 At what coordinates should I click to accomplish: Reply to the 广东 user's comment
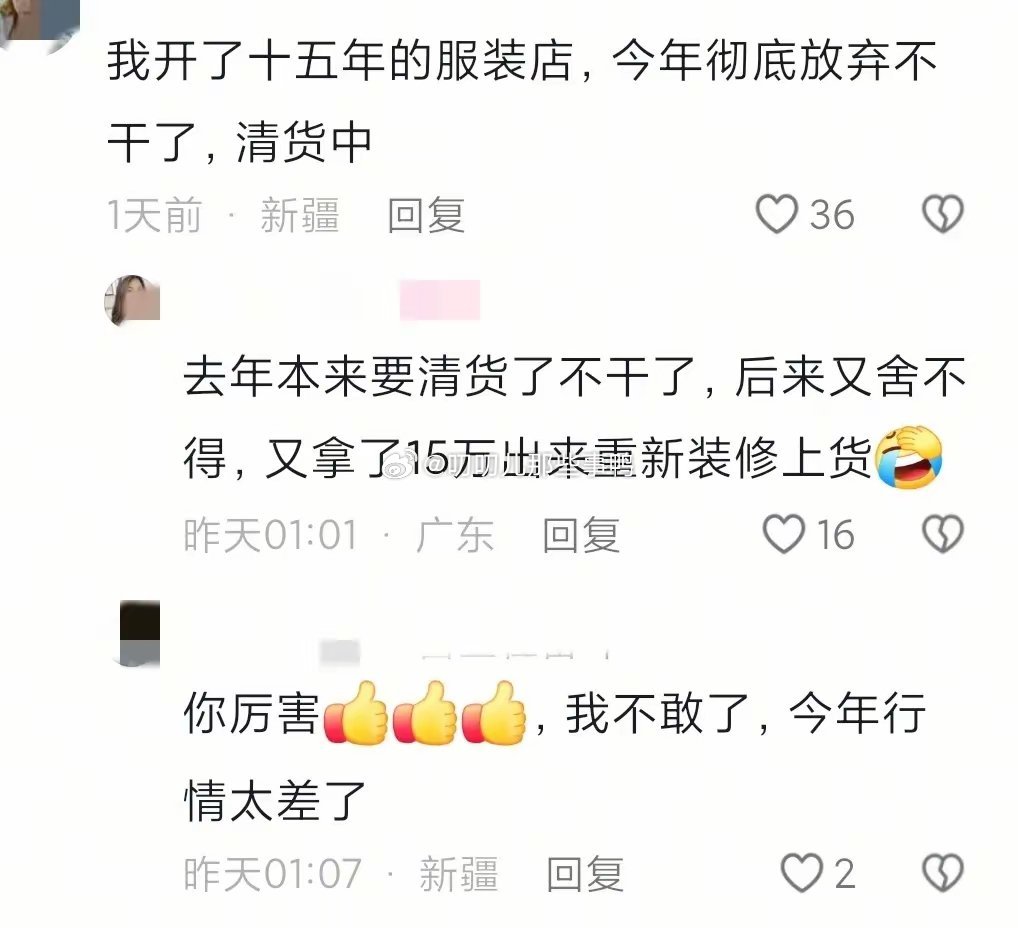pos(581,535)
